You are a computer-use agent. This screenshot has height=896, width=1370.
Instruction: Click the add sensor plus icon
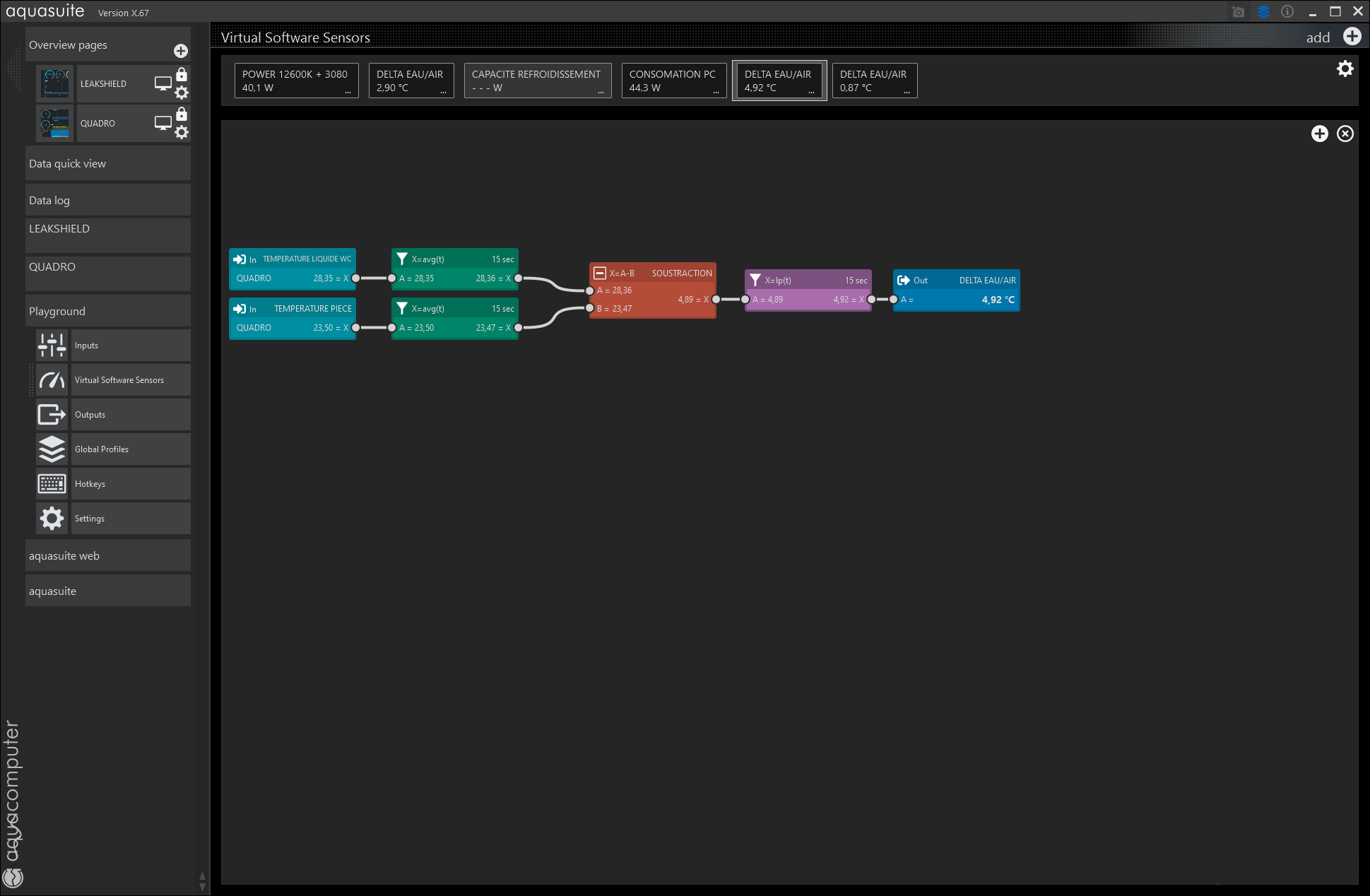point(1352,37)
